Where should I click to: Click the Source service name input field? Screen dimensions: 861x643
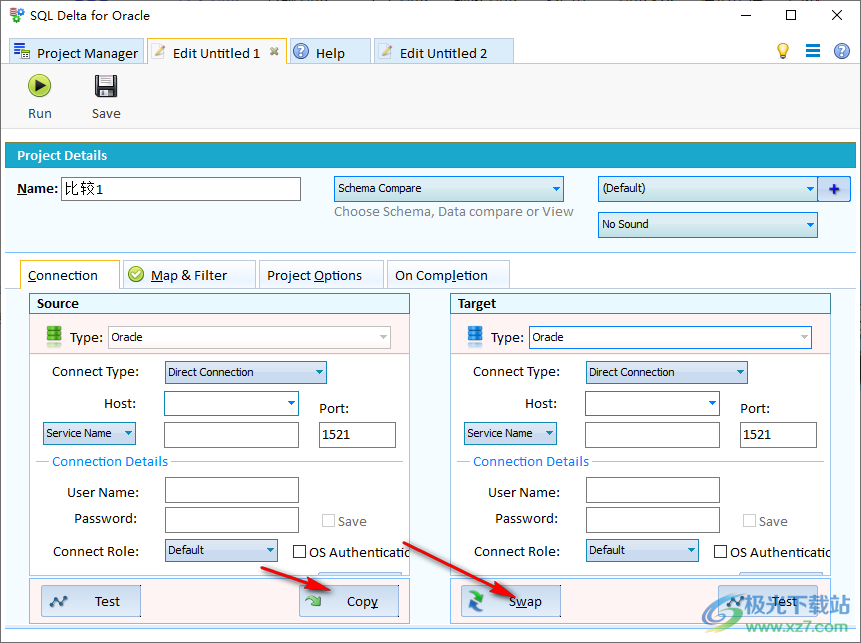(x=231, y=435)
